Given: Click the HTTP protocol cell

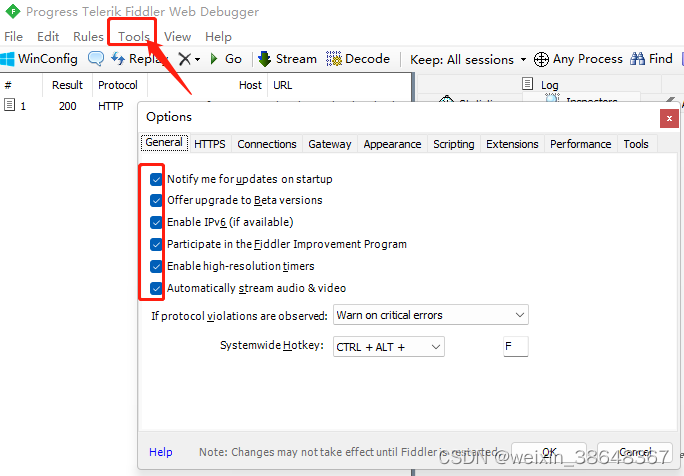Looking at the screenshot, I should (x=111, y=106).
